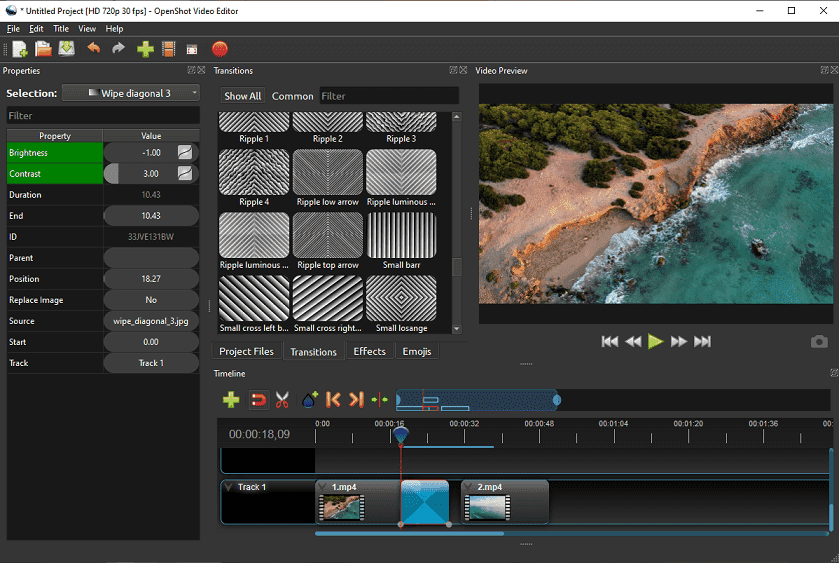Open the Help menu

(114, 29)
